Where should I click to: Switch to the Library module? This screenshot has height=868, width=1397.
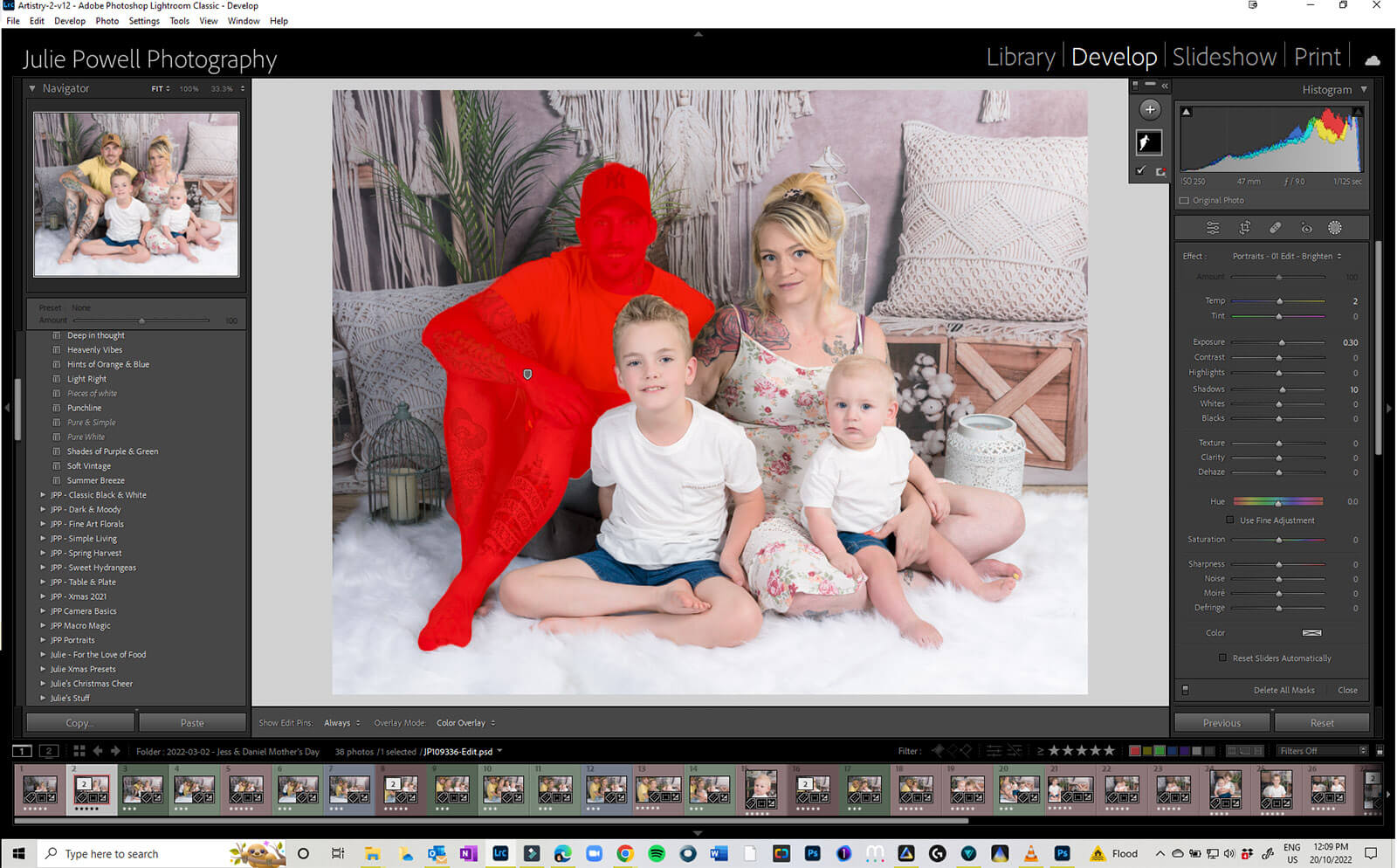click(1020, 58)
